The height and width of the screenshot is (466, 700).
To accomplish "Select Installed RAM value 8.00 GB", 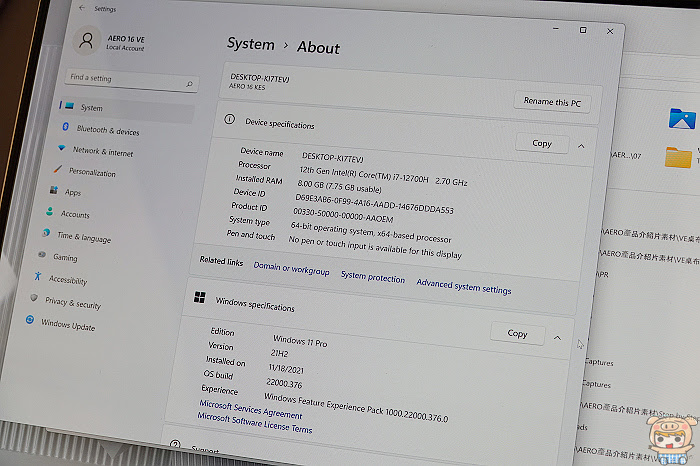I will [x=339, y=186].
